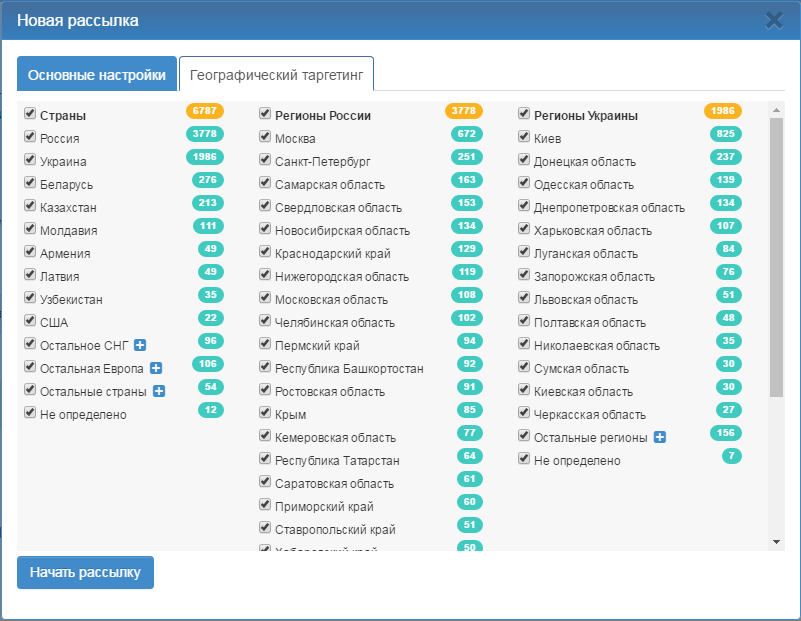Click the orange 6787 Страны count badge
Screen dimensions: 801x621
(204, 111)
